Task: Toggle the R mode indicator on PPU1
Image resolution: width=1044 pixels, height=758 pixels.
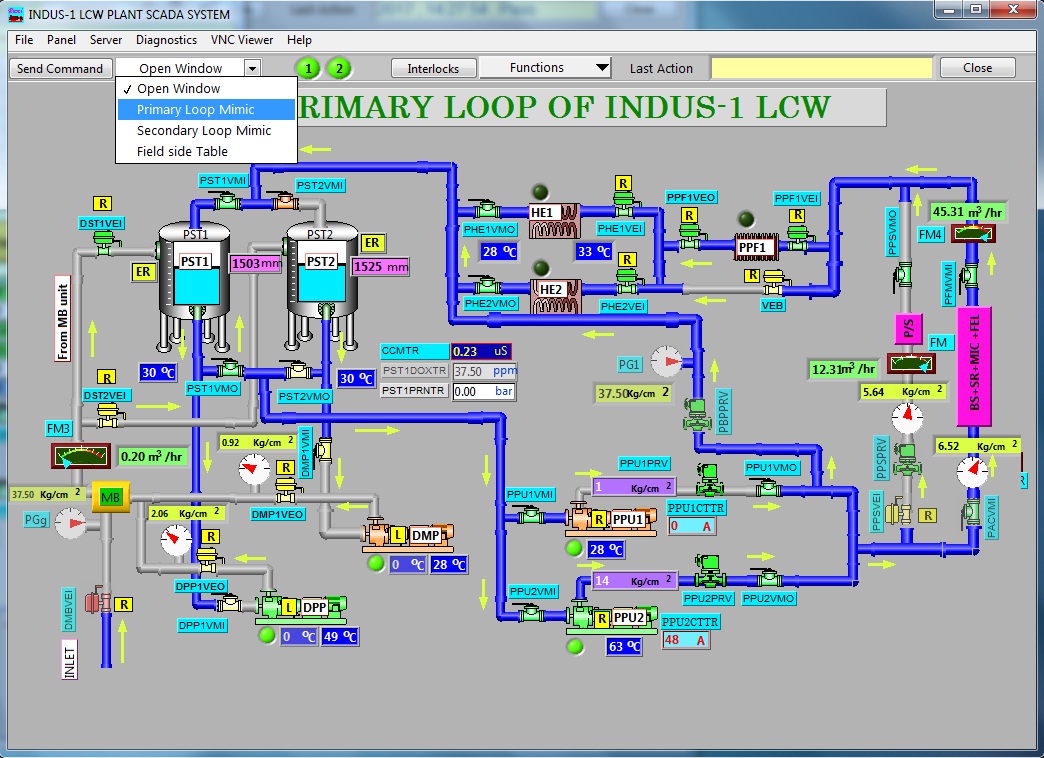Action: (x=599, y=520)
